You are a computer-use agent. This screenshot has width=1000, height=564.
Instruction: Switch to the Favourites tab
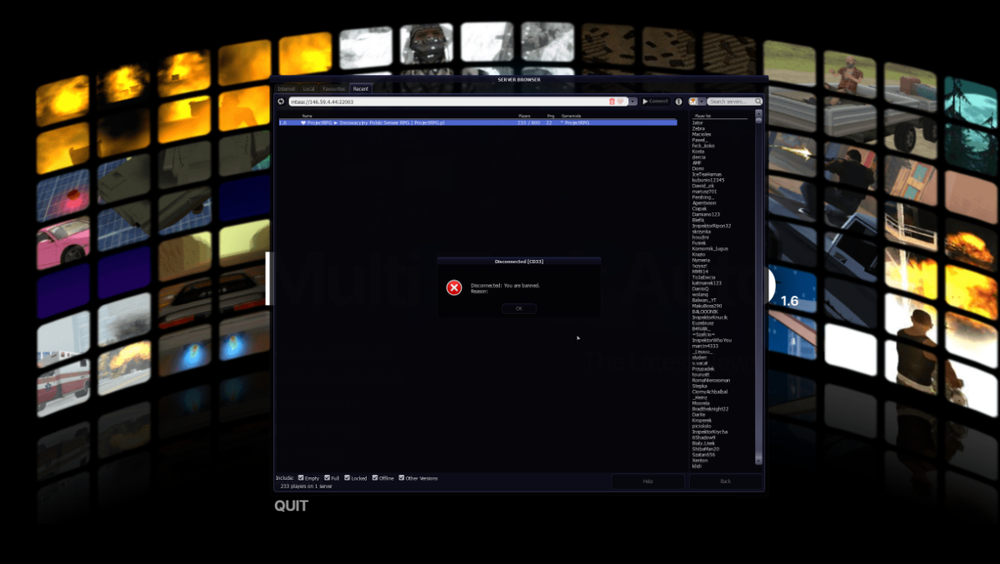pos(334,89)
